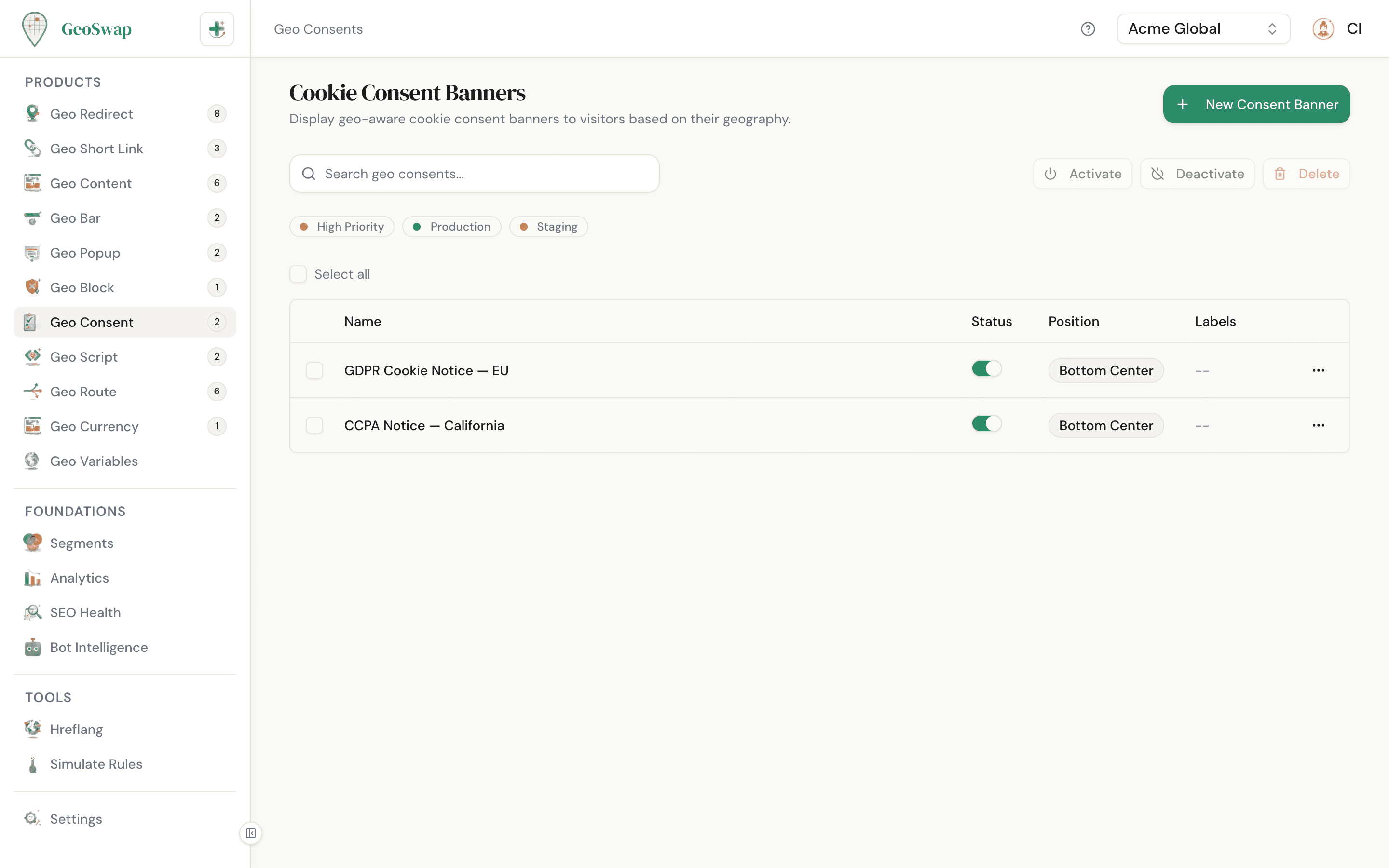1389x868 pixels.
Task: Open the help question mark icon
Action: pyautogui.click(x=1088, y=29)
